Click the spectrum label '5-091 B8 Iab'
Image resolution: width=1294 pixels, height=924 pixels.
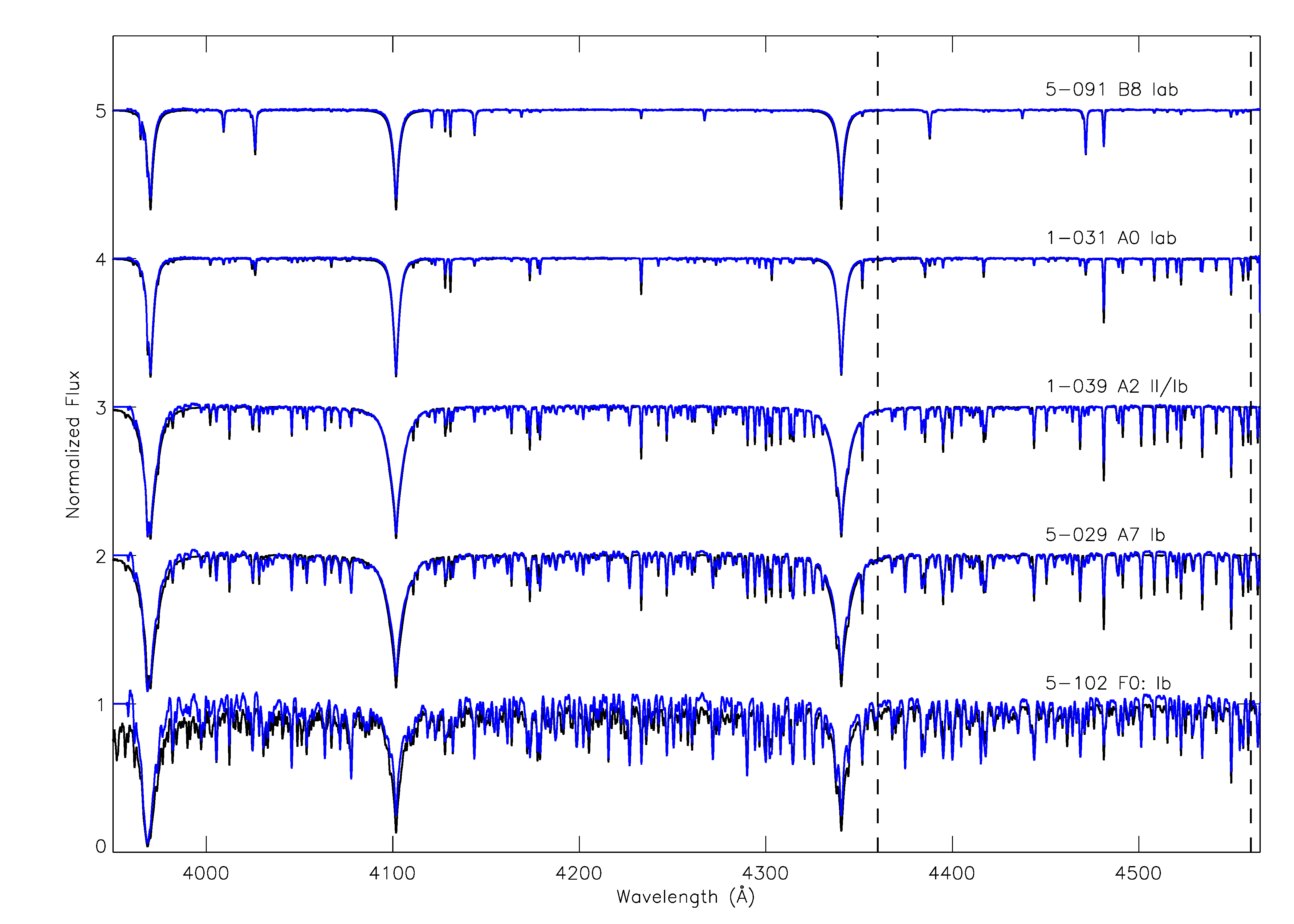click(1111, 90)
